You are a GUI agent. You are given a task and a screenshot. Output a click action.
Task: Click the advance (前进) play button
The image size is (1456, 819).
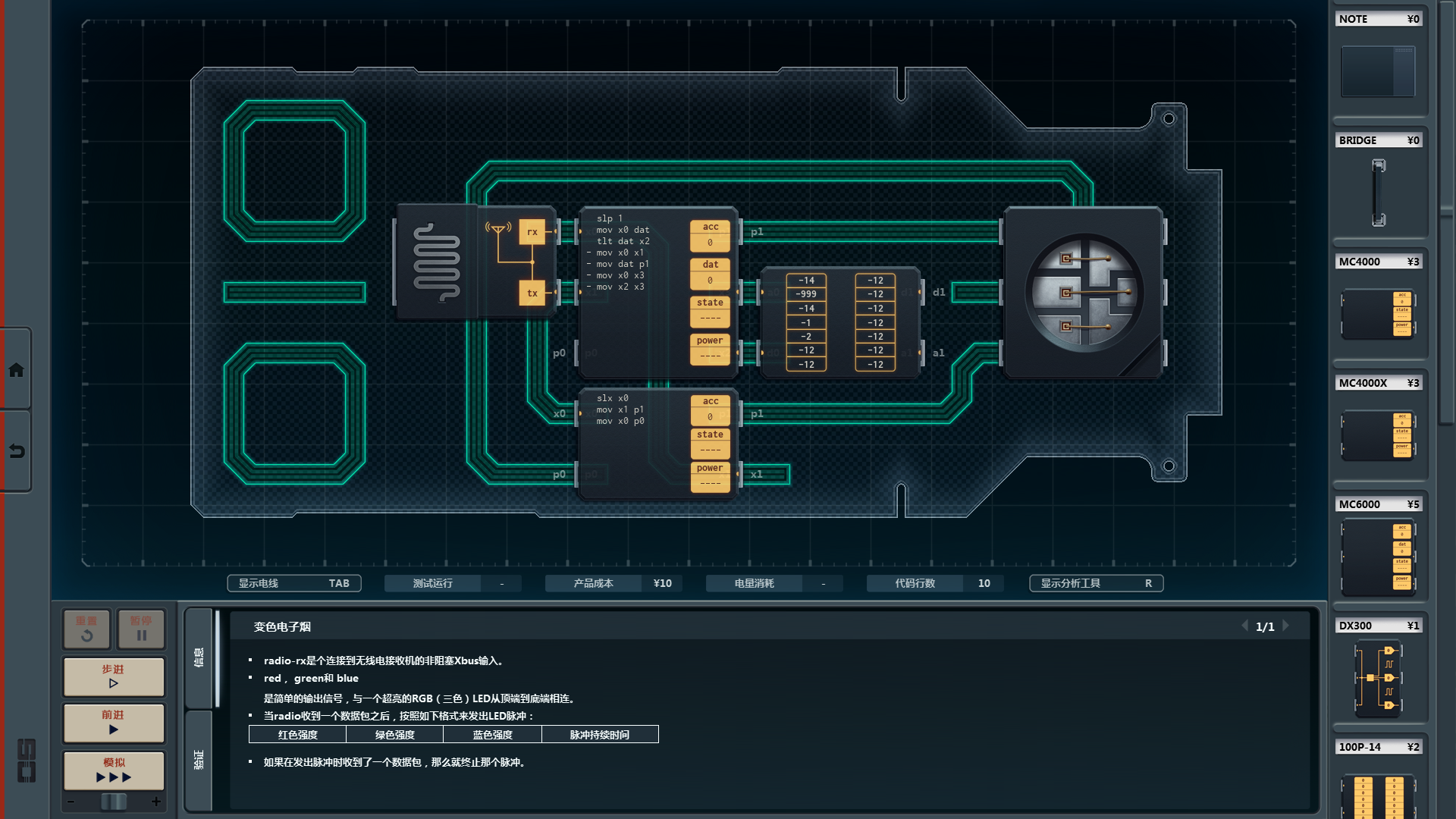(114, 722)
